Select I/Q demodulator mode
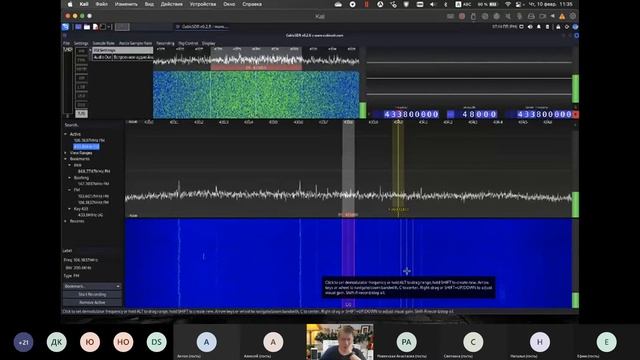640x360 pixels. pos(81,113)
